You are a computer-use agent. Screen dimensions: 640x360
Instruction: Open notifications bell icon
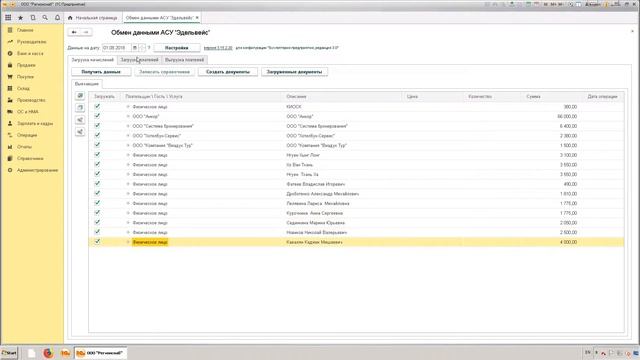pos(57,18)
